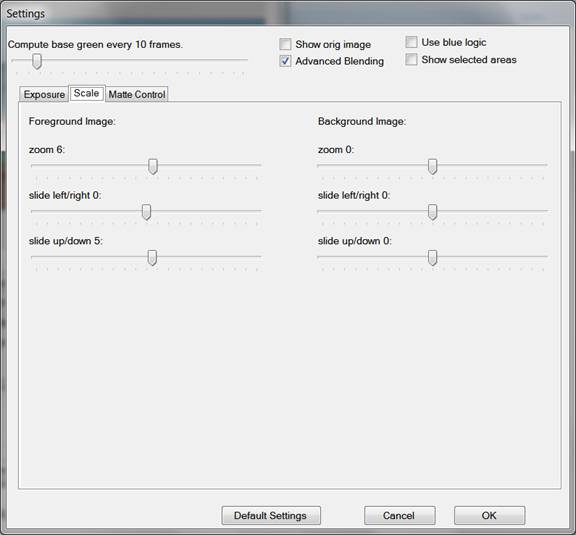Click the Background Image zoom slider handle
Viewport: 576px width, 535px height.
433,166
